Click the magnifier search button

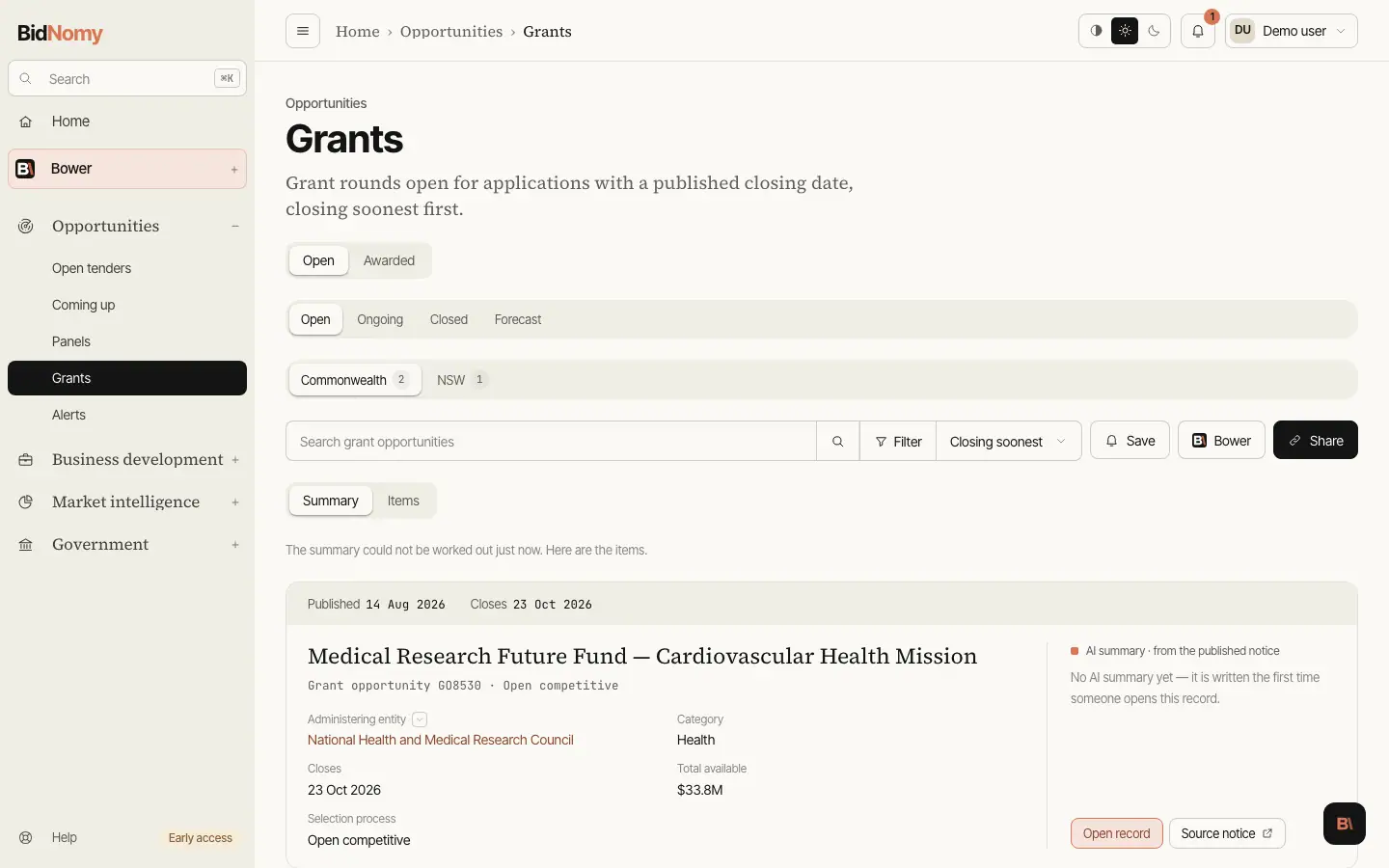[838, 441]
